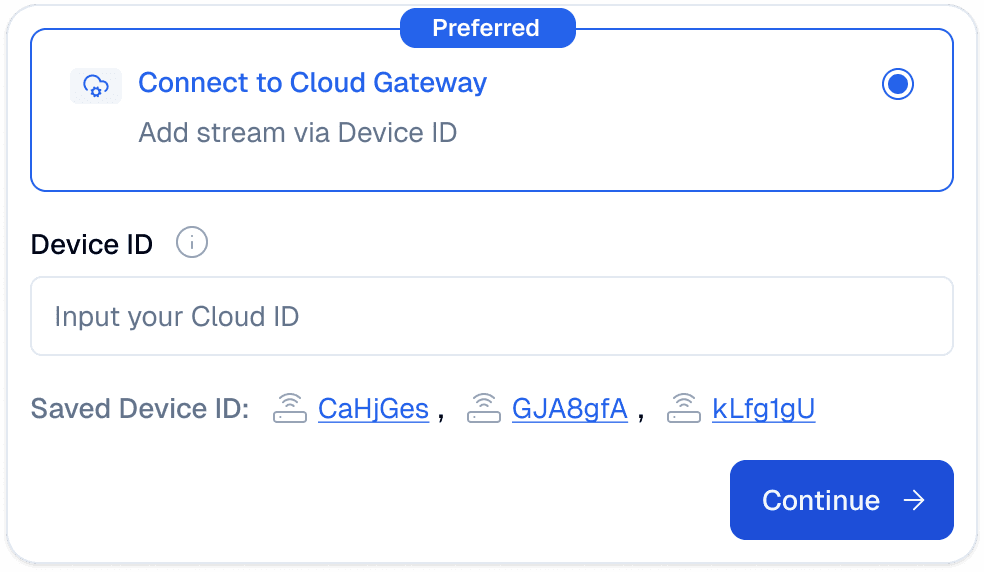The width and height of the screenshot is (984, 572).
Task: Select the Connect to Cloud Gateway radio button
Action: pos(897,84)
